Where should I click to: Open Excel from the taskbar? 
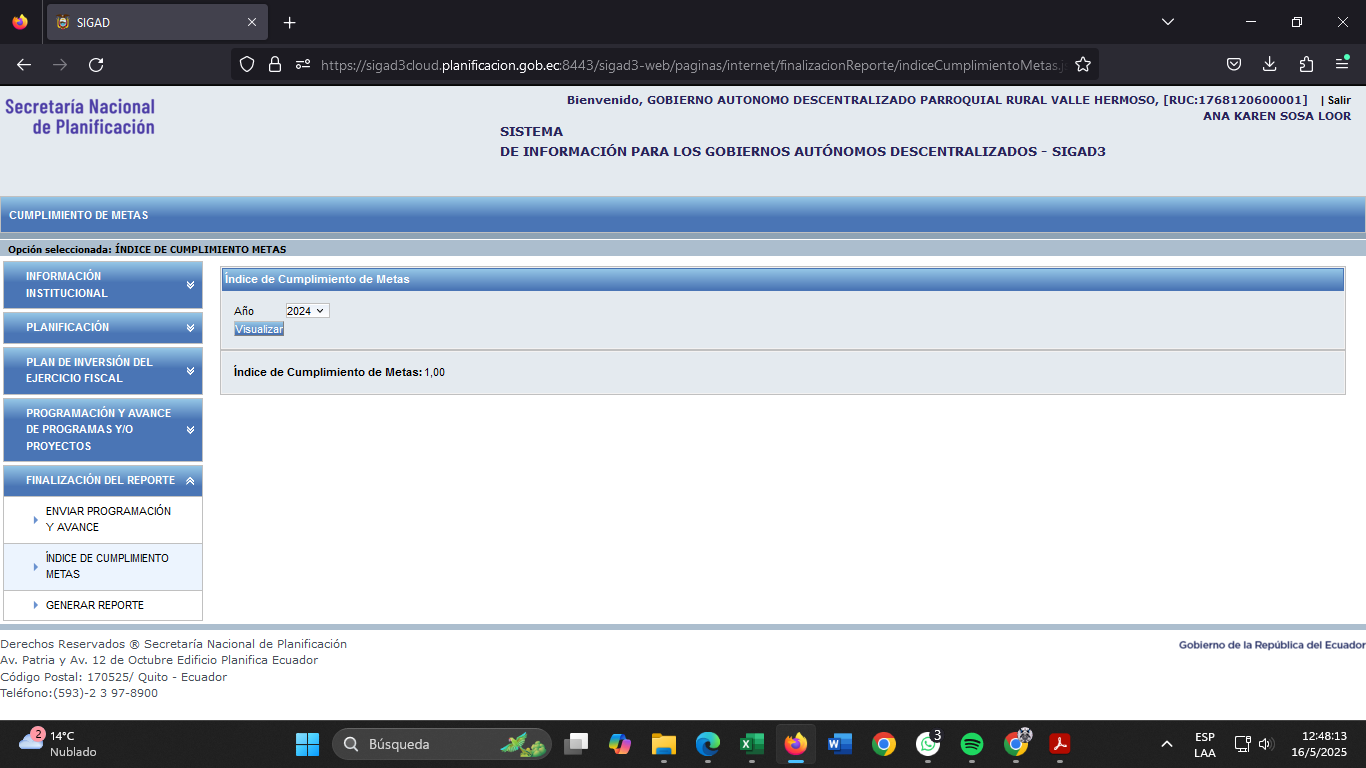[752, 744]
